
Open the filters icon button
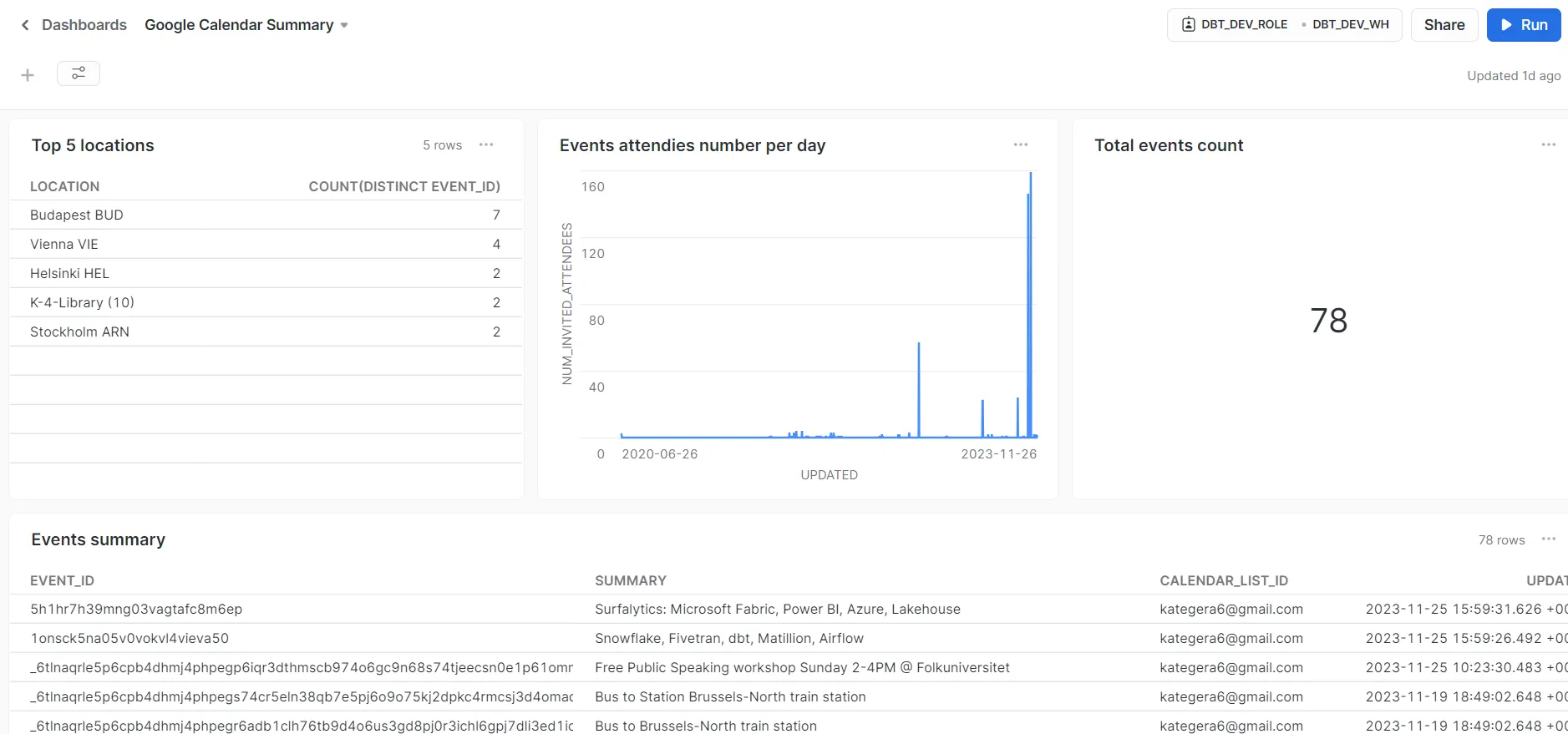pyautogui.click(x=79, y=73)
